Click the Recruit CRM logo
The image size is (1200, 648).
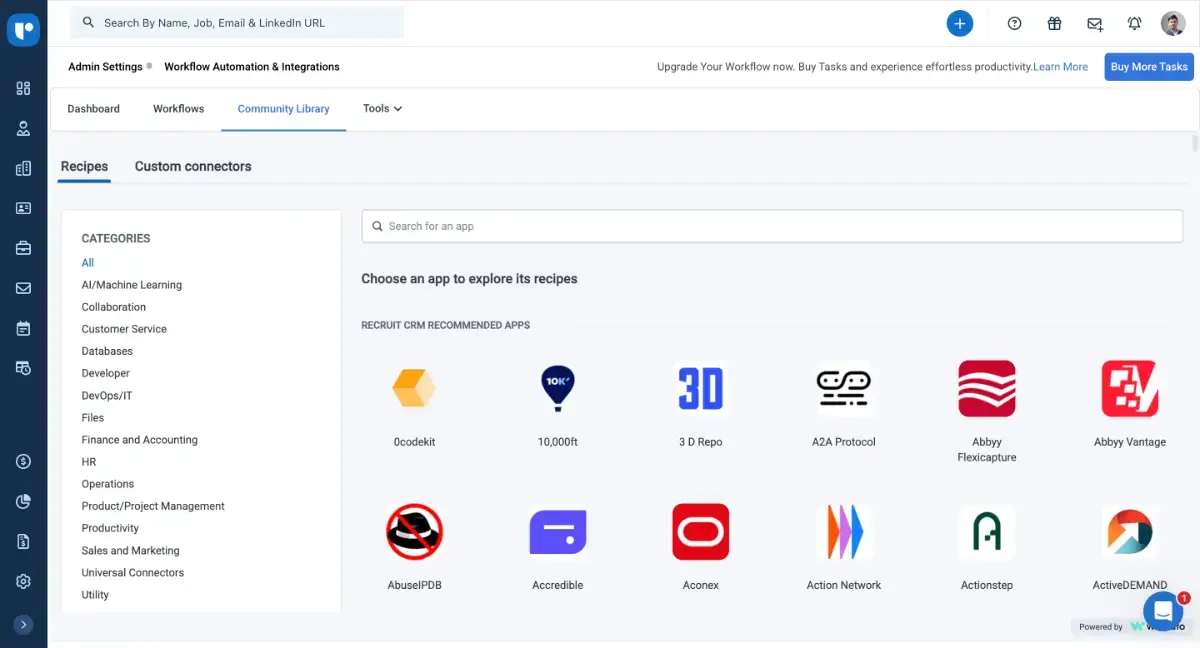pos(23,28)
